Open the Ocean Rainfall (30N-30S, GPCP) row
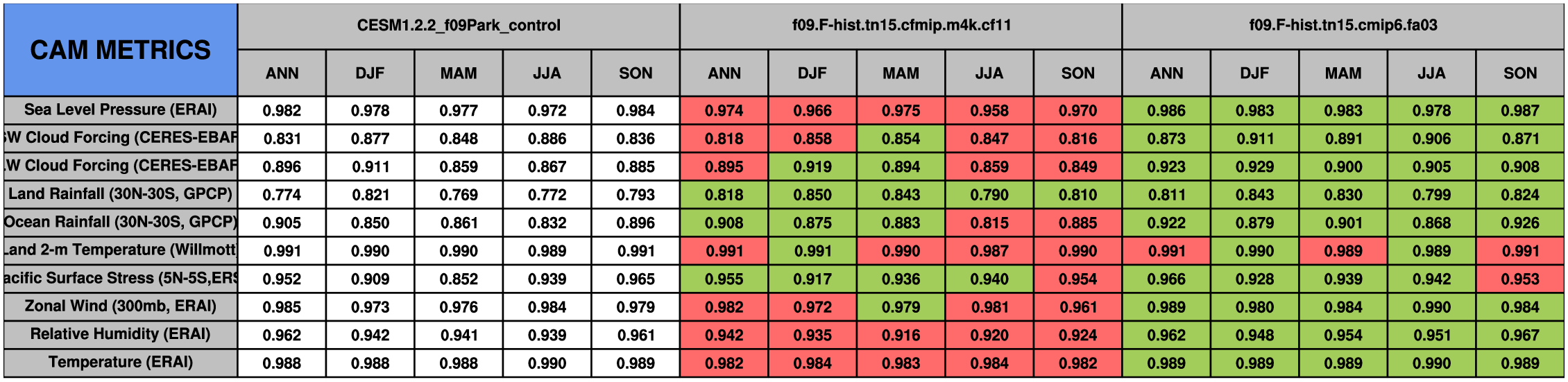1568x382 pixels. (120, 223)
